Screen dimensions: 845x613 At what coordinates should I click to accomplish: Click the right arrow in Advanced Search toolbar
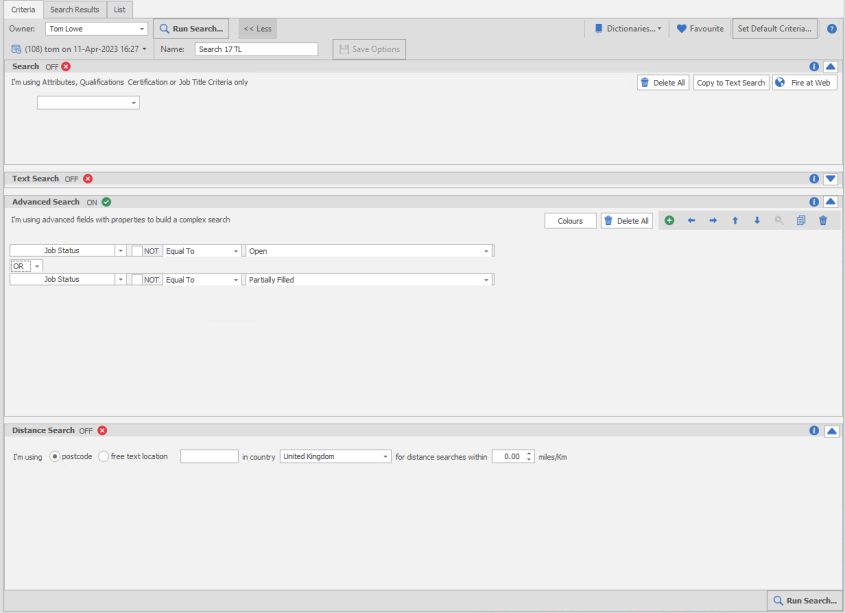point(713,221)
